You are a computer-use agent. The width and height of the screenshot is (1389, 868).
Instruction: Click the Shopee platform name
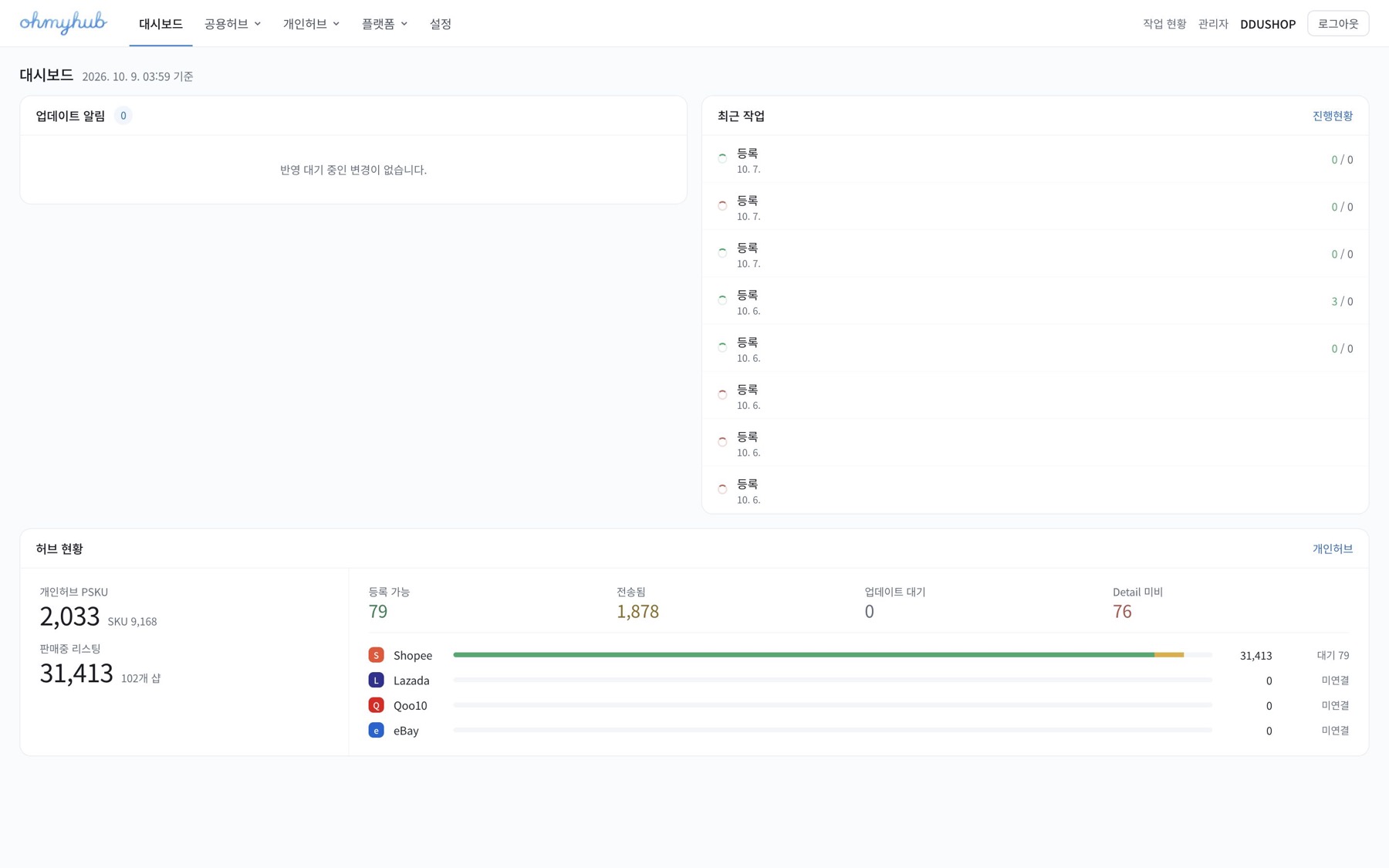pos(413,656)
